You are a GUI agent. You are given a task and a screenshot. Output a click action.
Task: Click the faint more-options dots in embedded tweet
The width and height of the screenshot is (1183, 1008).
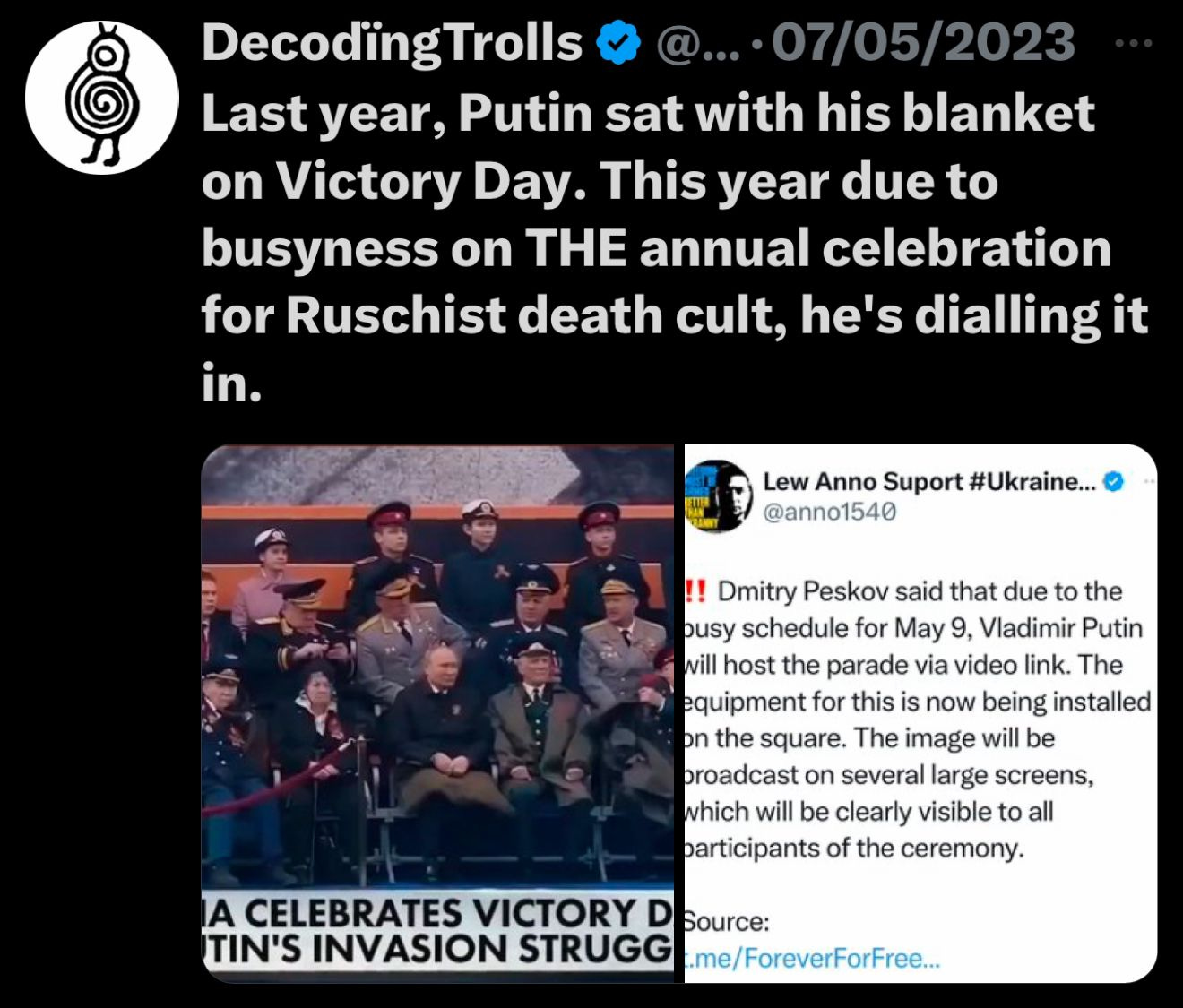click(x=1149, y=482)
